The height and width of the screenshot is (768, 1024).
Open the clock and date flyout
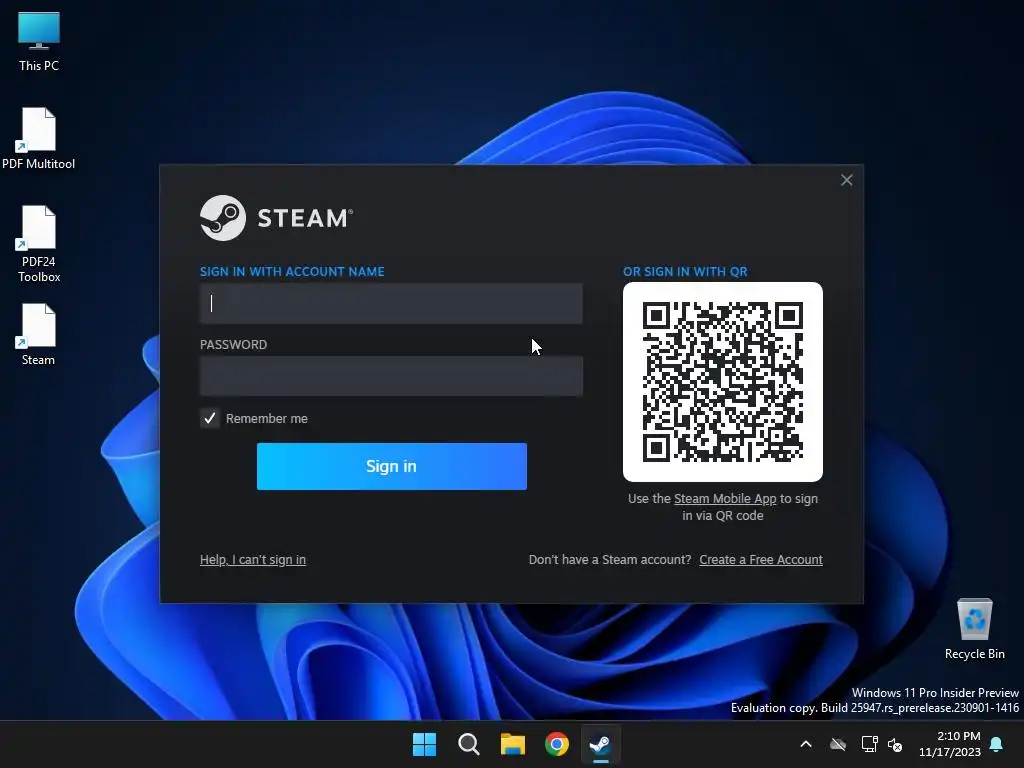[950, 744]
